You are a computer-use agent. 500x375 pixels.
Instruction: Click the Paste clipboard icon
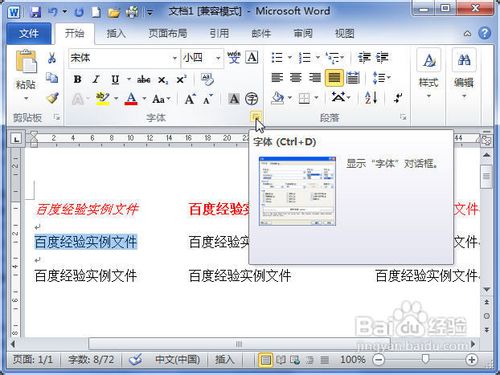tap(26, 62)
